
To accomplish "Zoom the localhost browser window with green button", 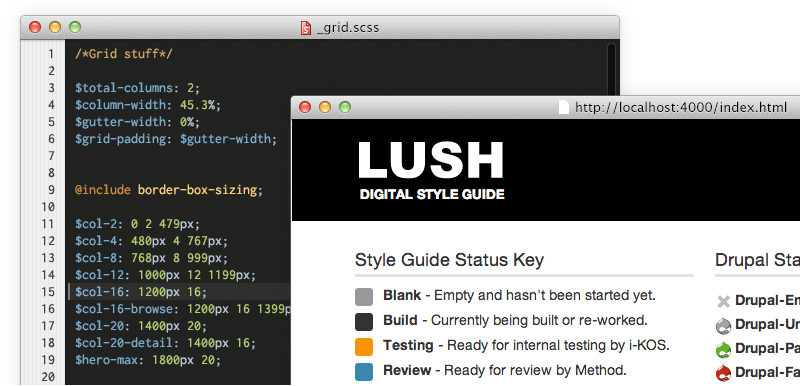I will coord(345,107).
